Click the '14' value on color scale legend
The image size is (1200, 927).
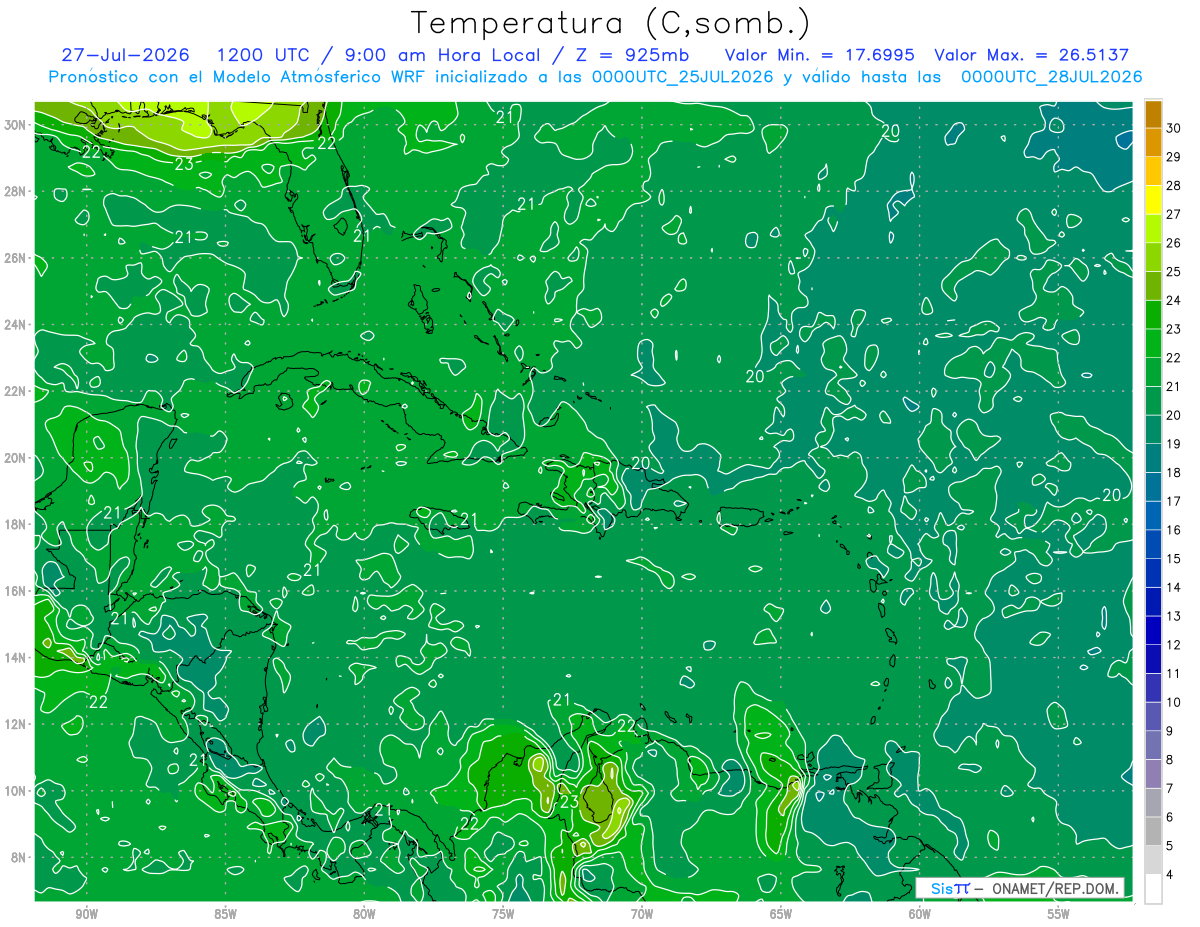pos(1174,588)
